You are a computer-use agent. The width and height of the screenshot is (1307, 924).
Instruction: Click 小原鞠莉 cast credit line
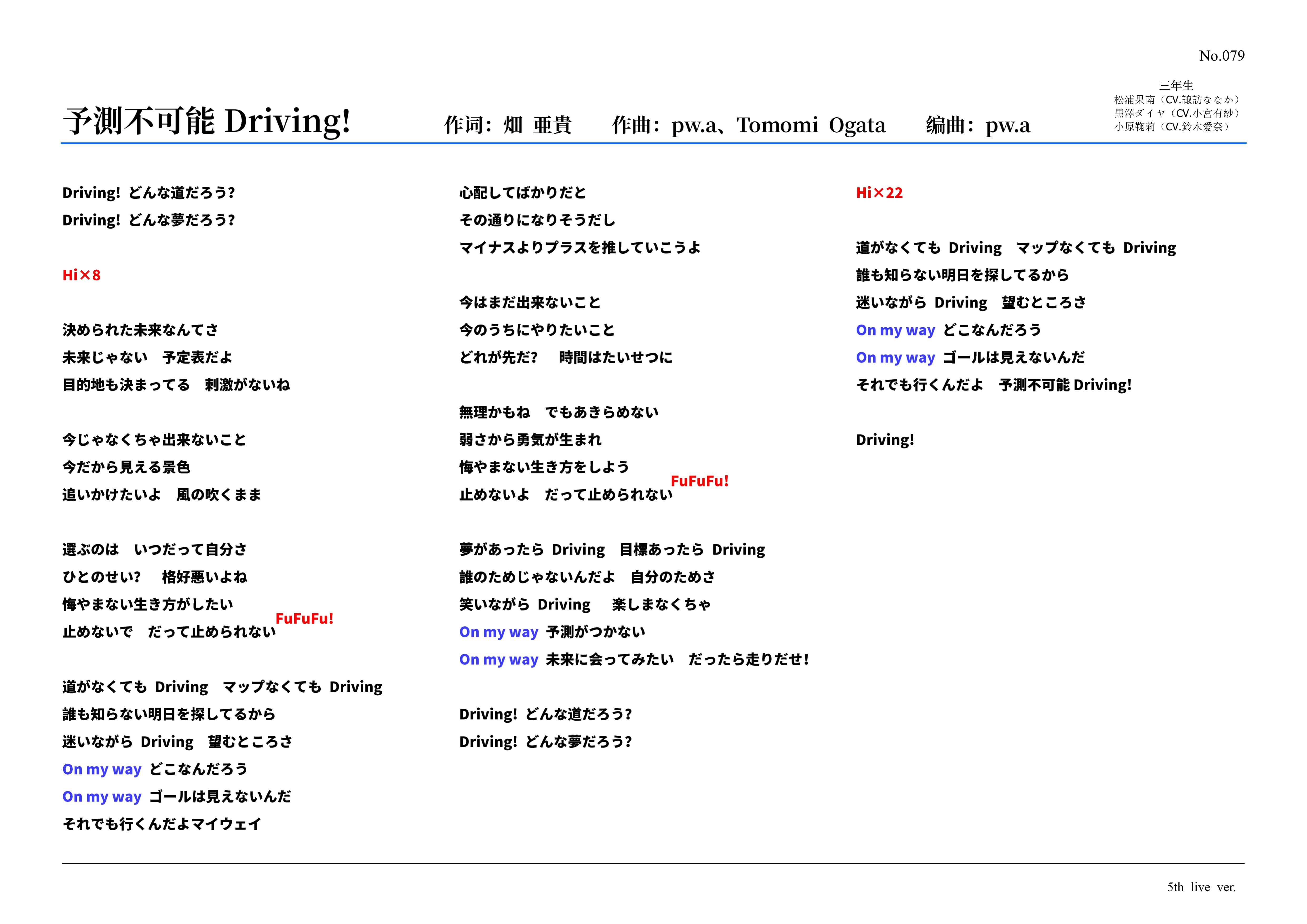(x=1172, y=127)
